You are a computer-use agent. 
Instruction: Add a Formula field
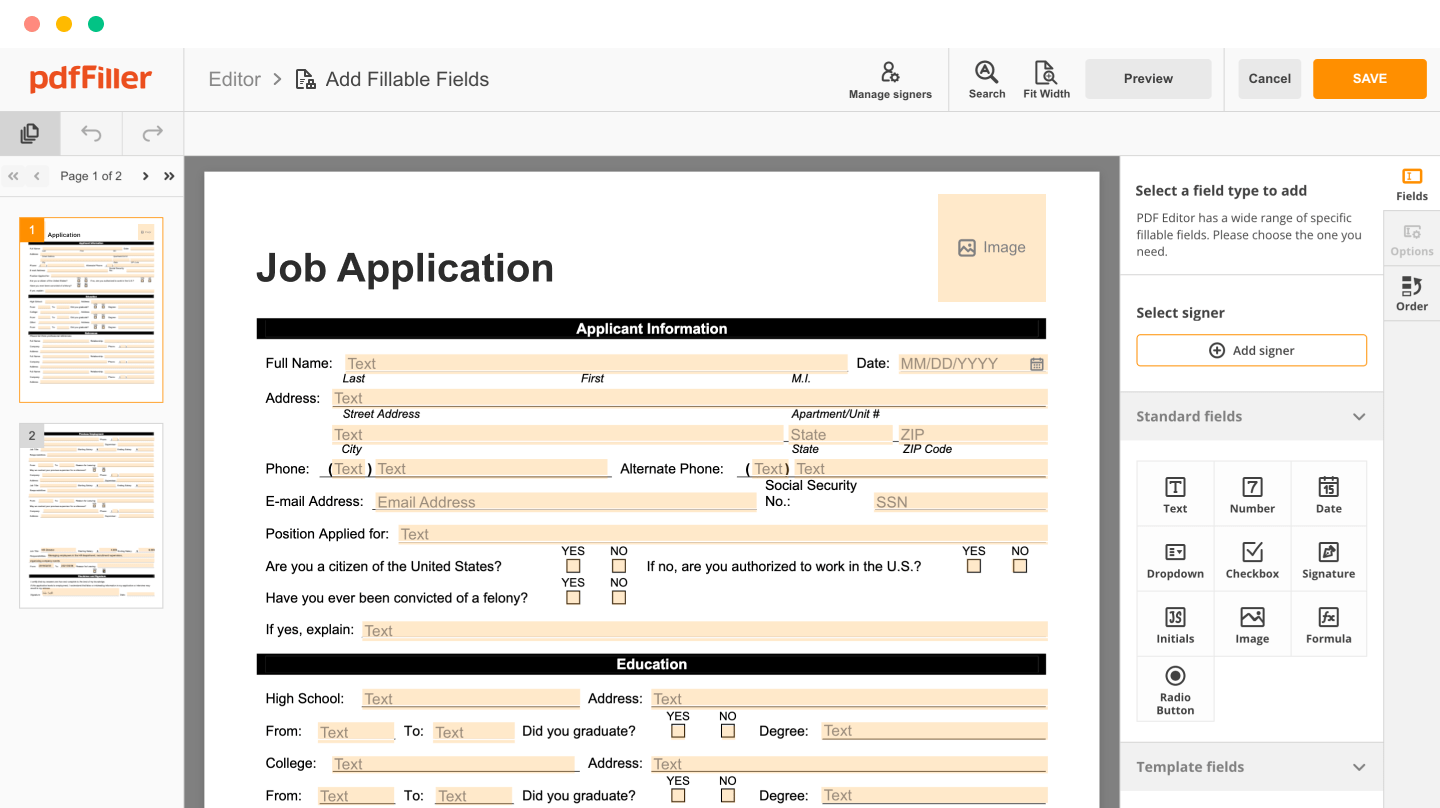[x=1328, y=623]
